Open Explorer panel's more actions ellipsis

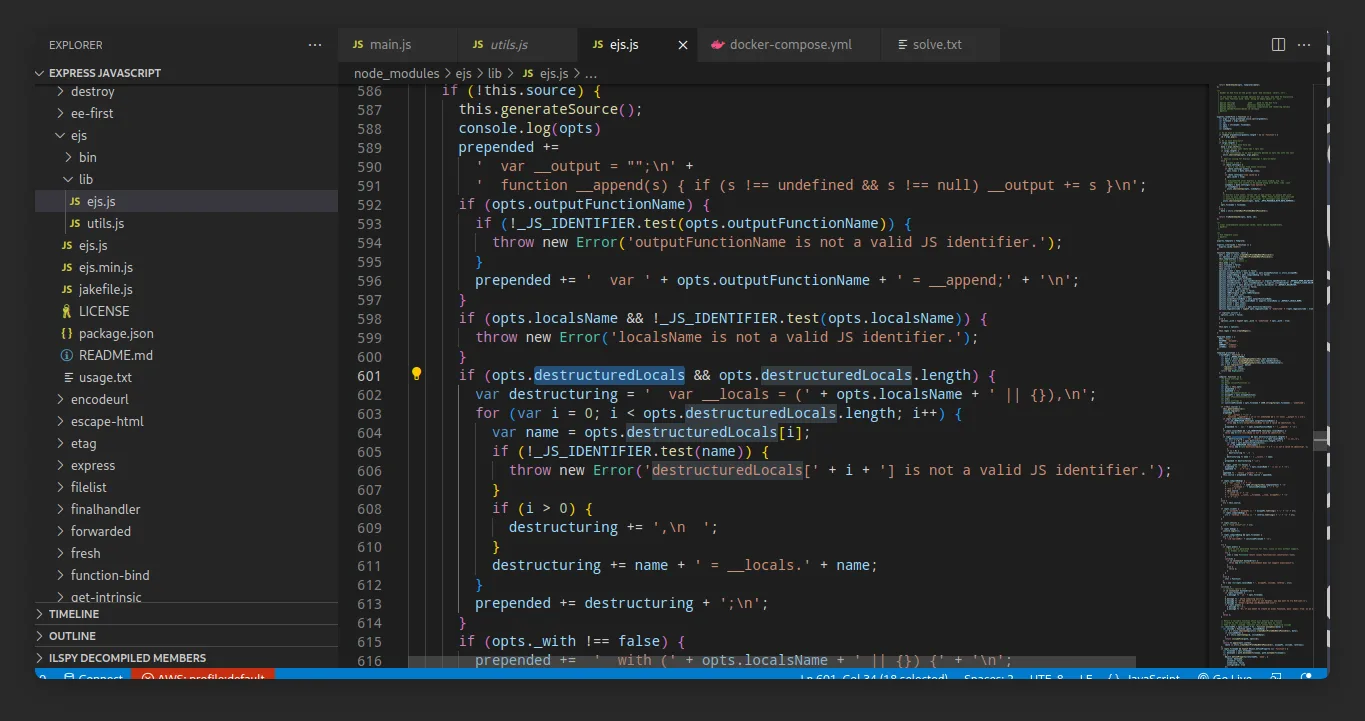(315, 45)
